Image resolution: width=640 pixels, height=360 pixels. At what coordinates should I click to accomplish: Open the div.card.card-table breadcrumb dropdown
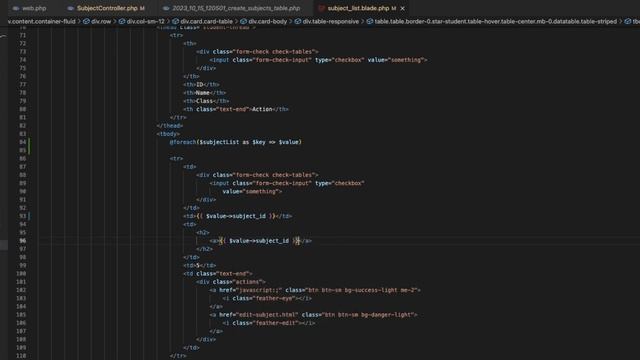(207, 21)
